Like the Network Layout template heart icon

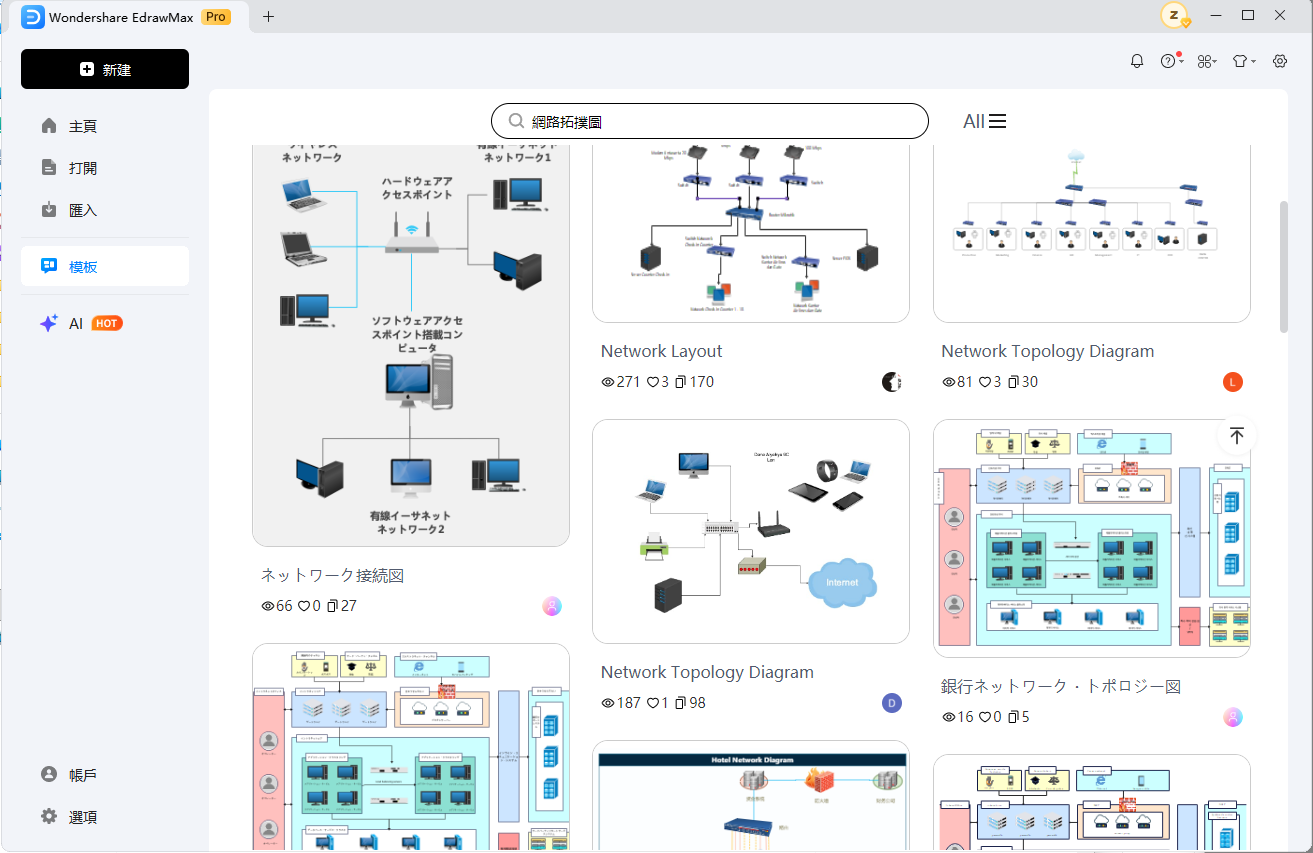point(653,382)
